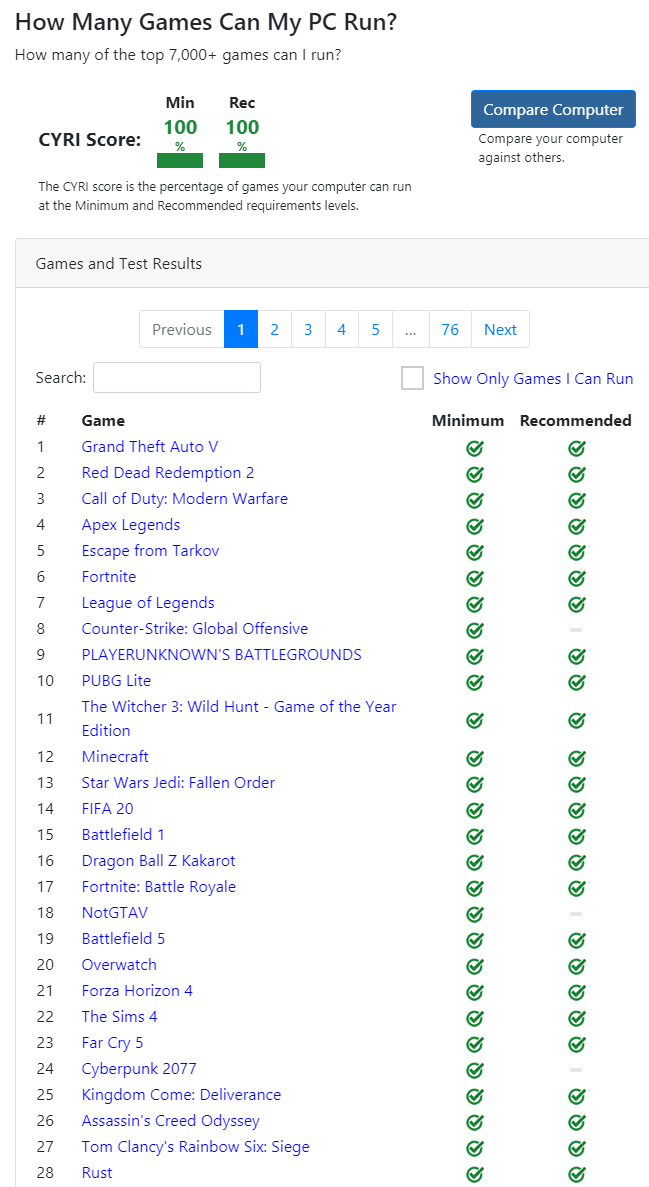The image size is (649, 1187).
Task: Click Recommended checkmark for Forza Horizon 4
Action: click(x=576, y=992)
